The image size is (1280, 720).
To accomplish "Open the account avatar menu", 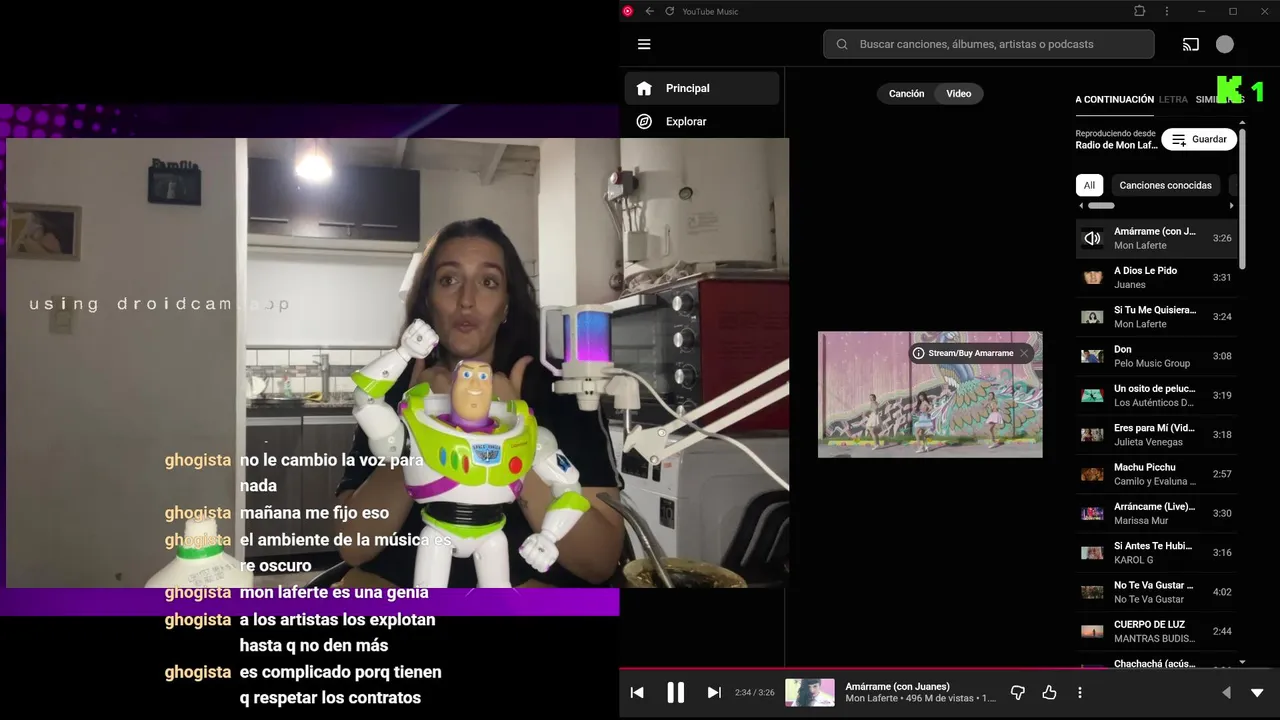I will (x=1225, y=44).
